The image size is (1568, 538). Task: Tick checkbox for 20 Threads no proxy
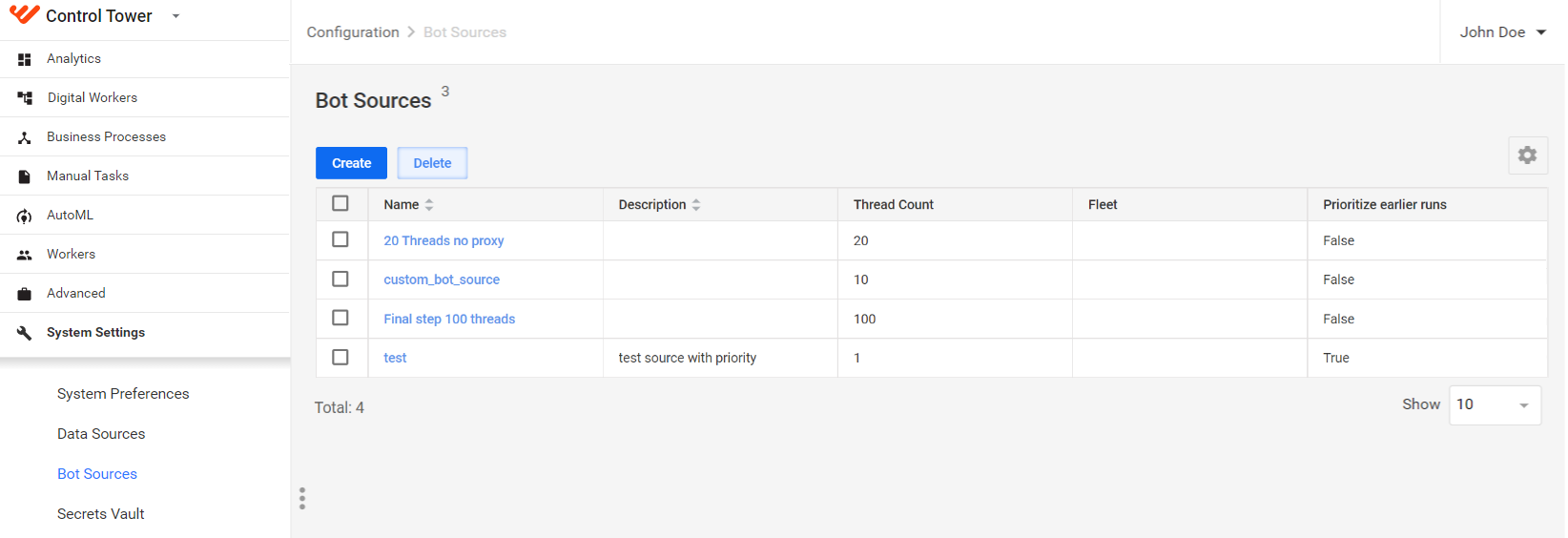340,239
